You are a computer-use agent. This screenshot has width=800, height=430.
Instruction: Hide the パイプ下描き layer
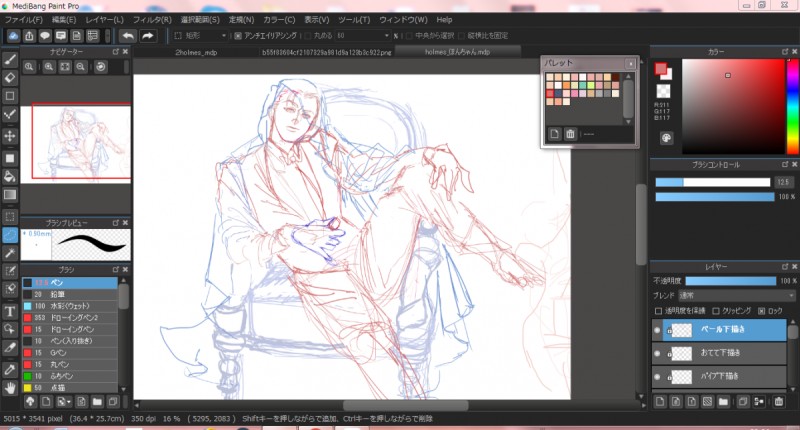[x=657, y=376]
